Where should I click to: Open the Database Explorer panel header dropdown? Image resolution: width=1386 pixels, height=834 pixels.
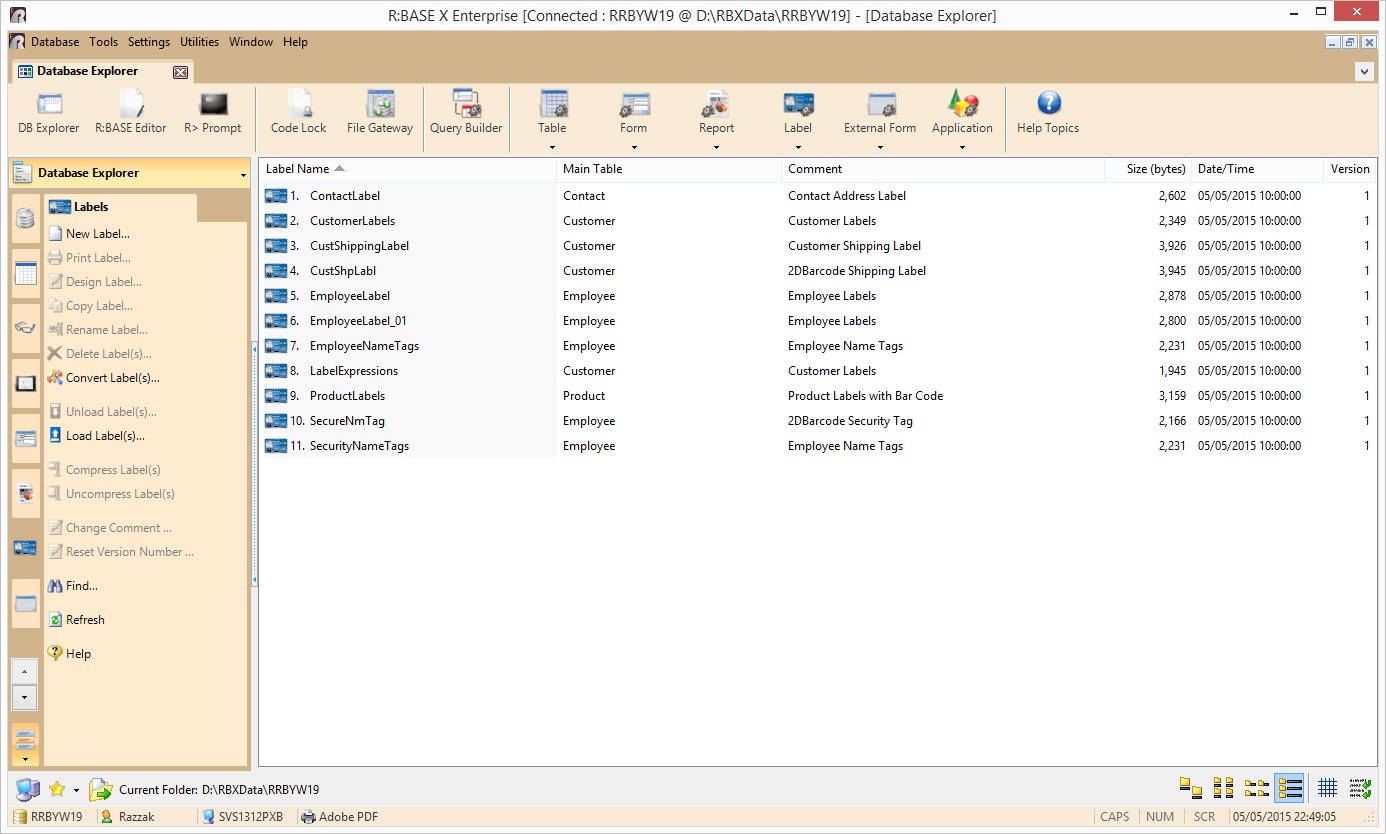243,175
